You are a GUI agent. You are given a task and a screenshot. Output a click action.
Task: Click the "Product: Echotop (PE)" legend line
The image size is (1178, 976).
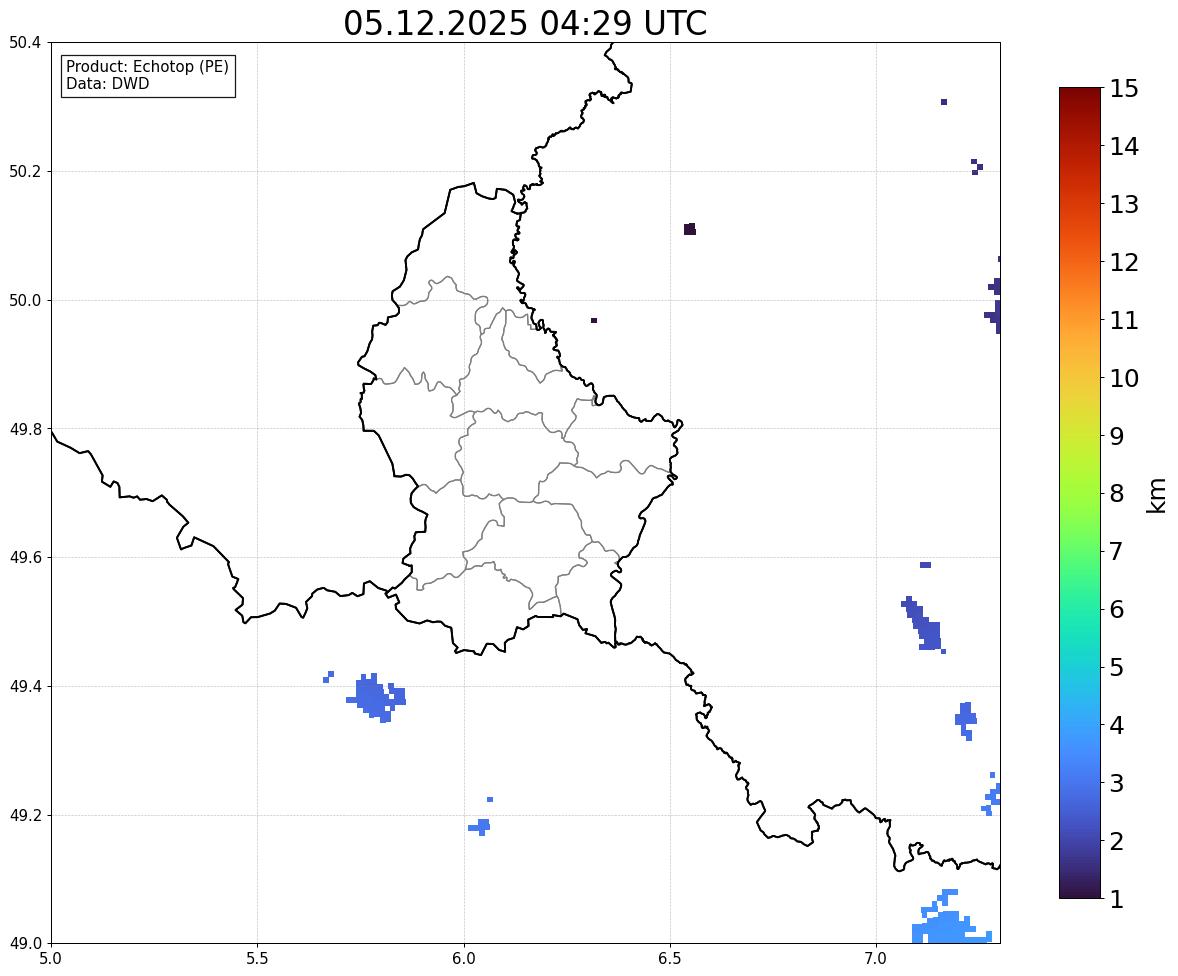coord(147,66)
